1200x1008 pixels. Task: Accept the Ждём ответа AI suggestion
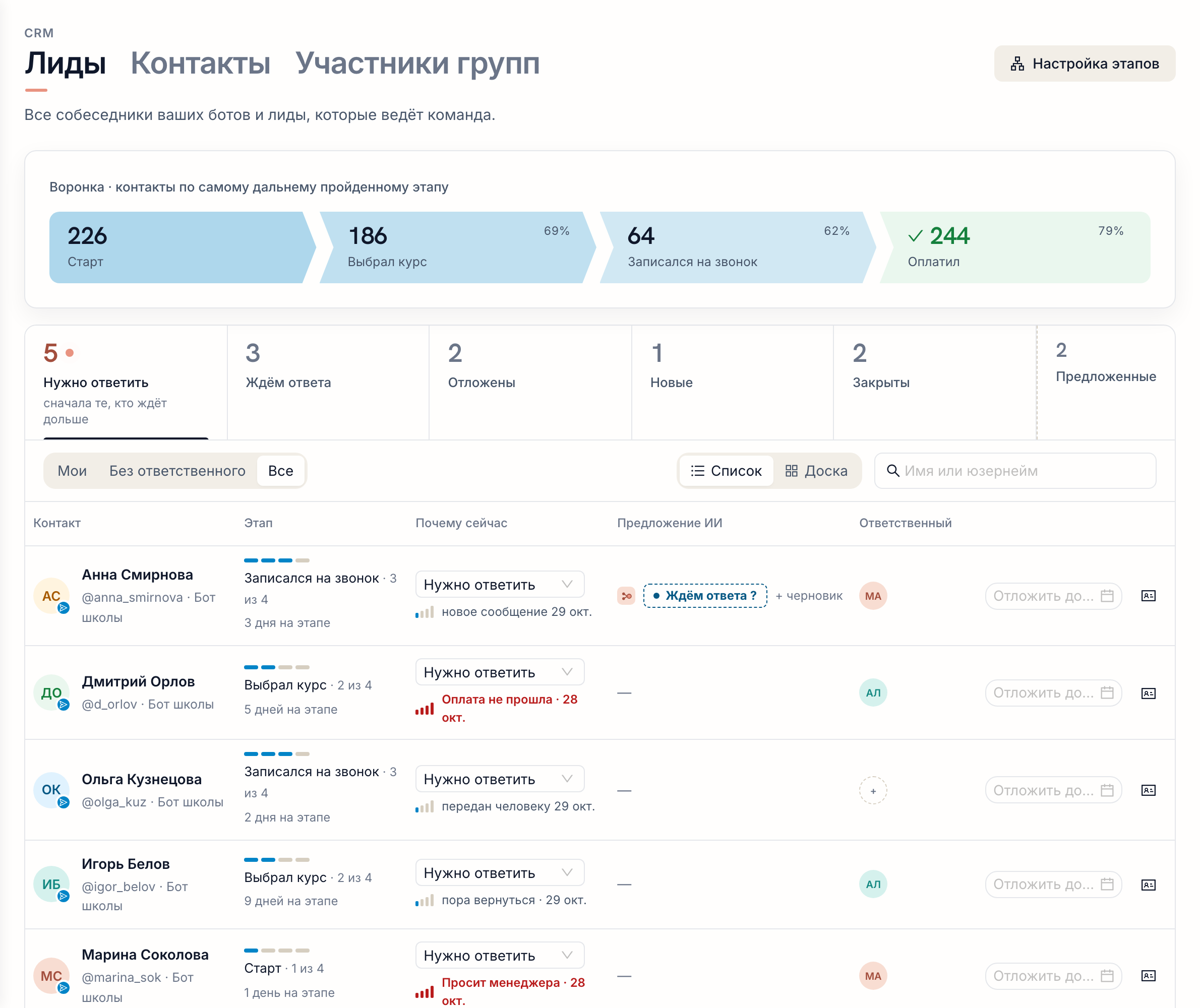[x=705, y=596]
